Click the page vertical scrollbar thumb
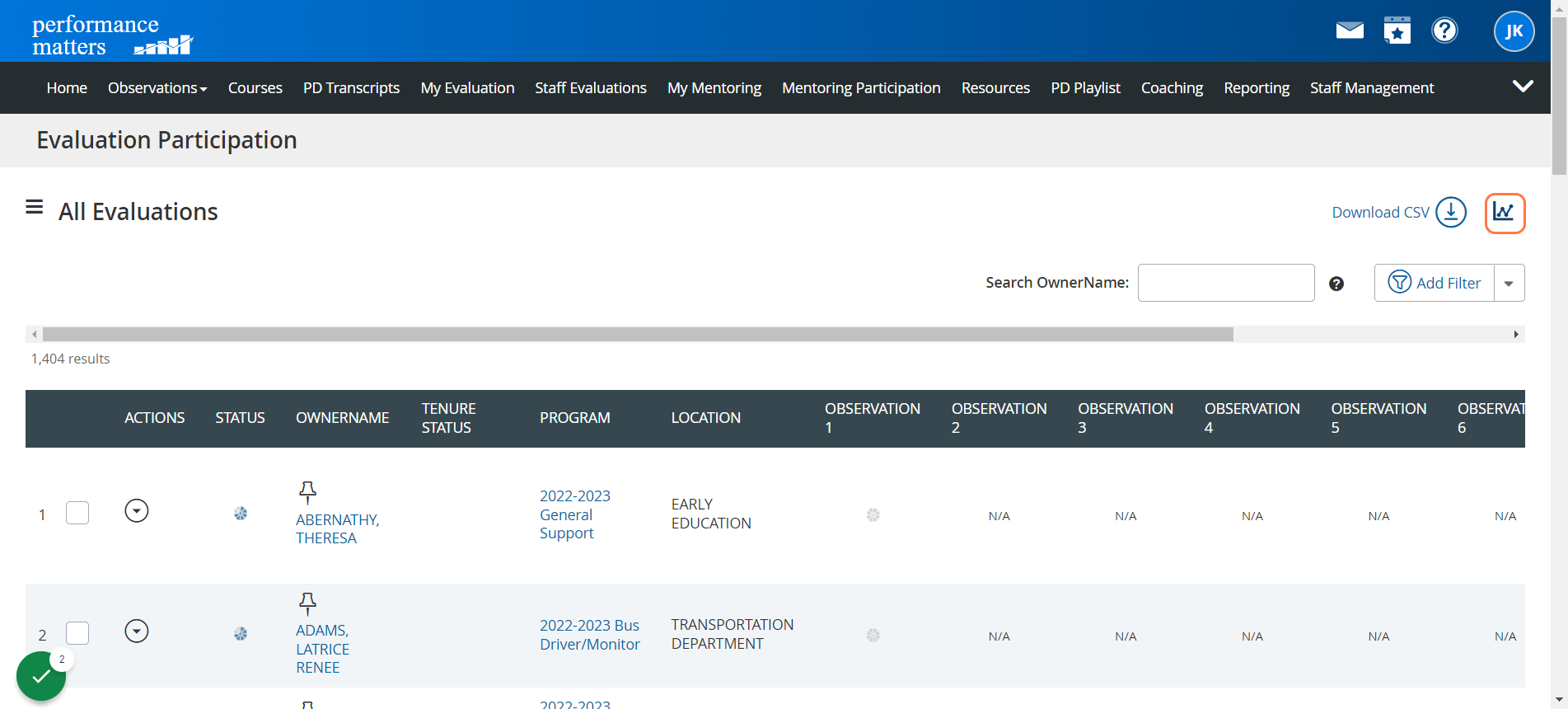1568x709 pixels. (x=1559, y=96)
